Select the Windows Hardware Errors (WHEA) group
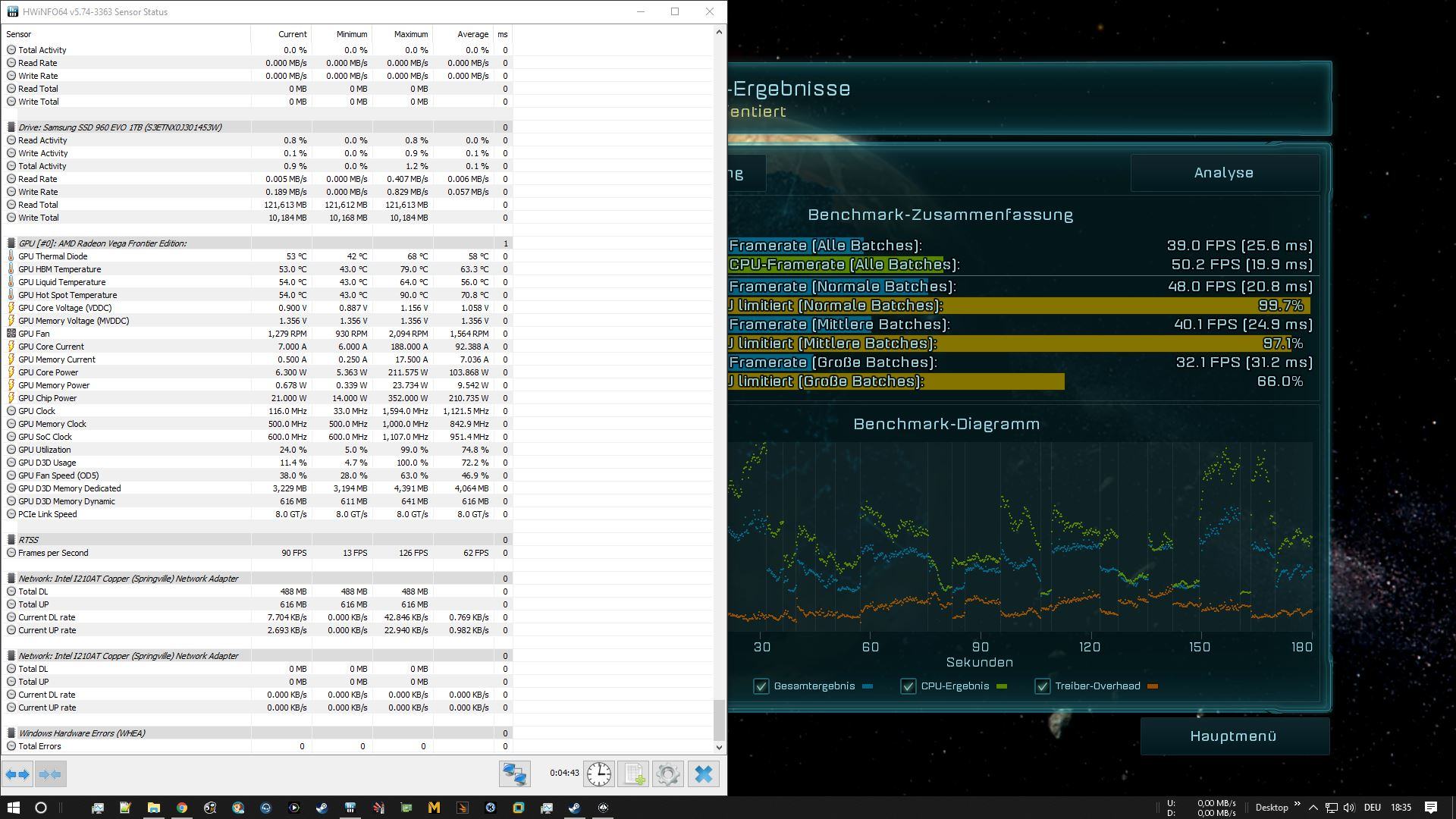This screenshot has width=1456, height=819. click(x=258, y=733)
